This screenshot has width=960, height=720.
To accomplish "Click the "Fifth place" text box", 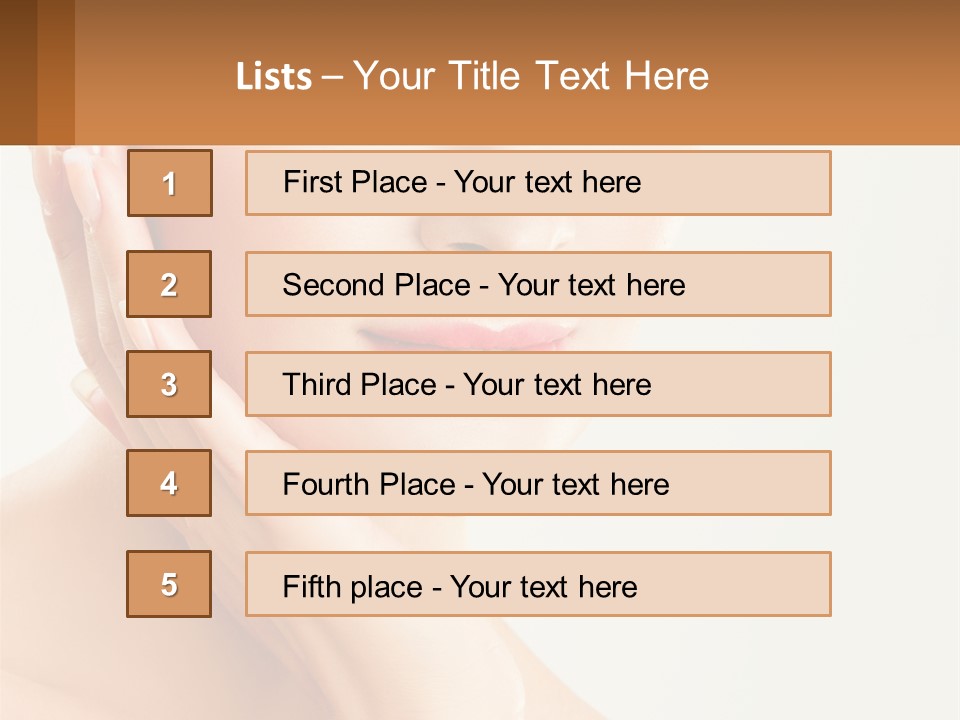I will click(x=538, y=584).
